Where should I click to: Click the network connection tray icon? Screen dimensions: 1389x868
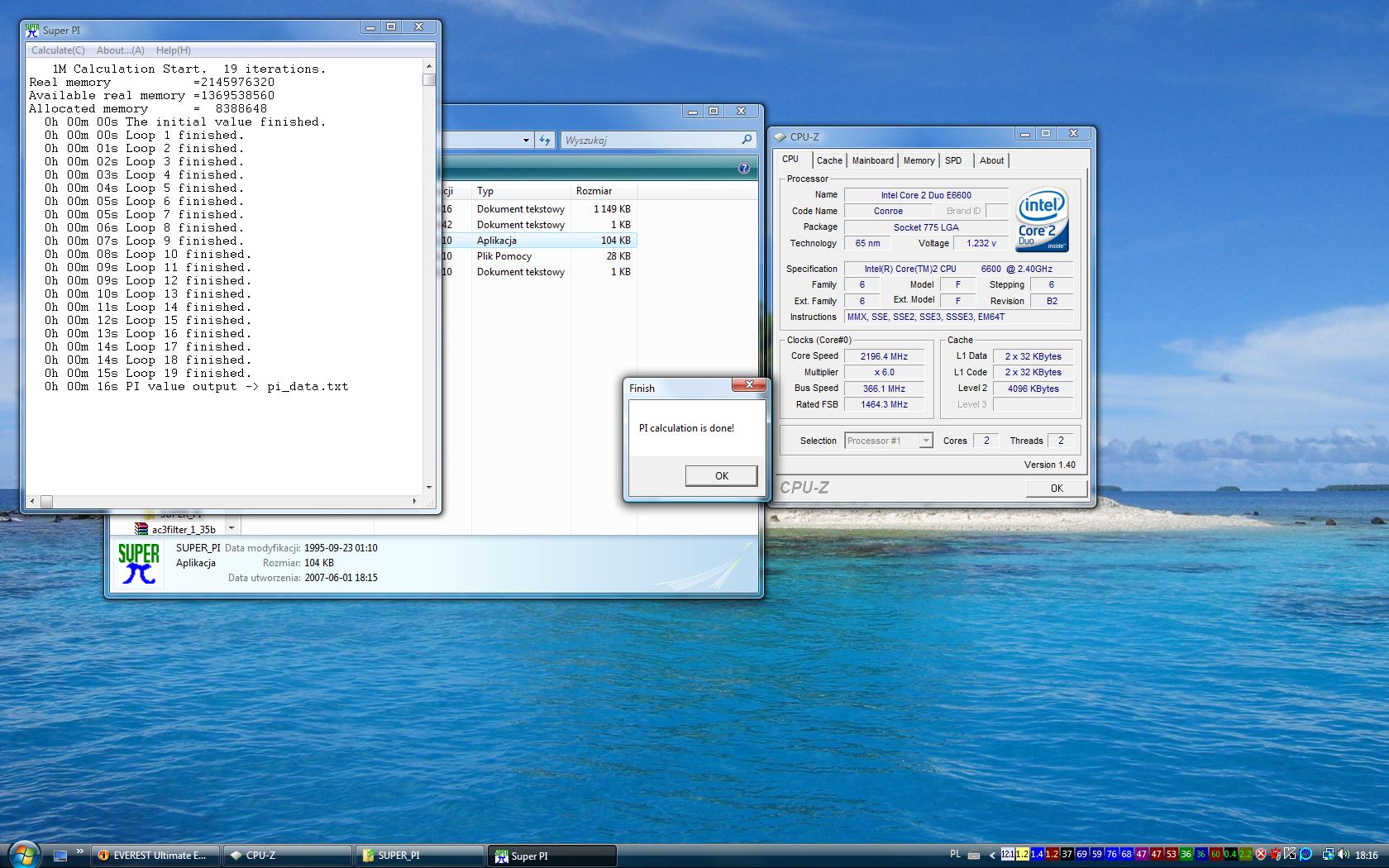coord(1328,854)
